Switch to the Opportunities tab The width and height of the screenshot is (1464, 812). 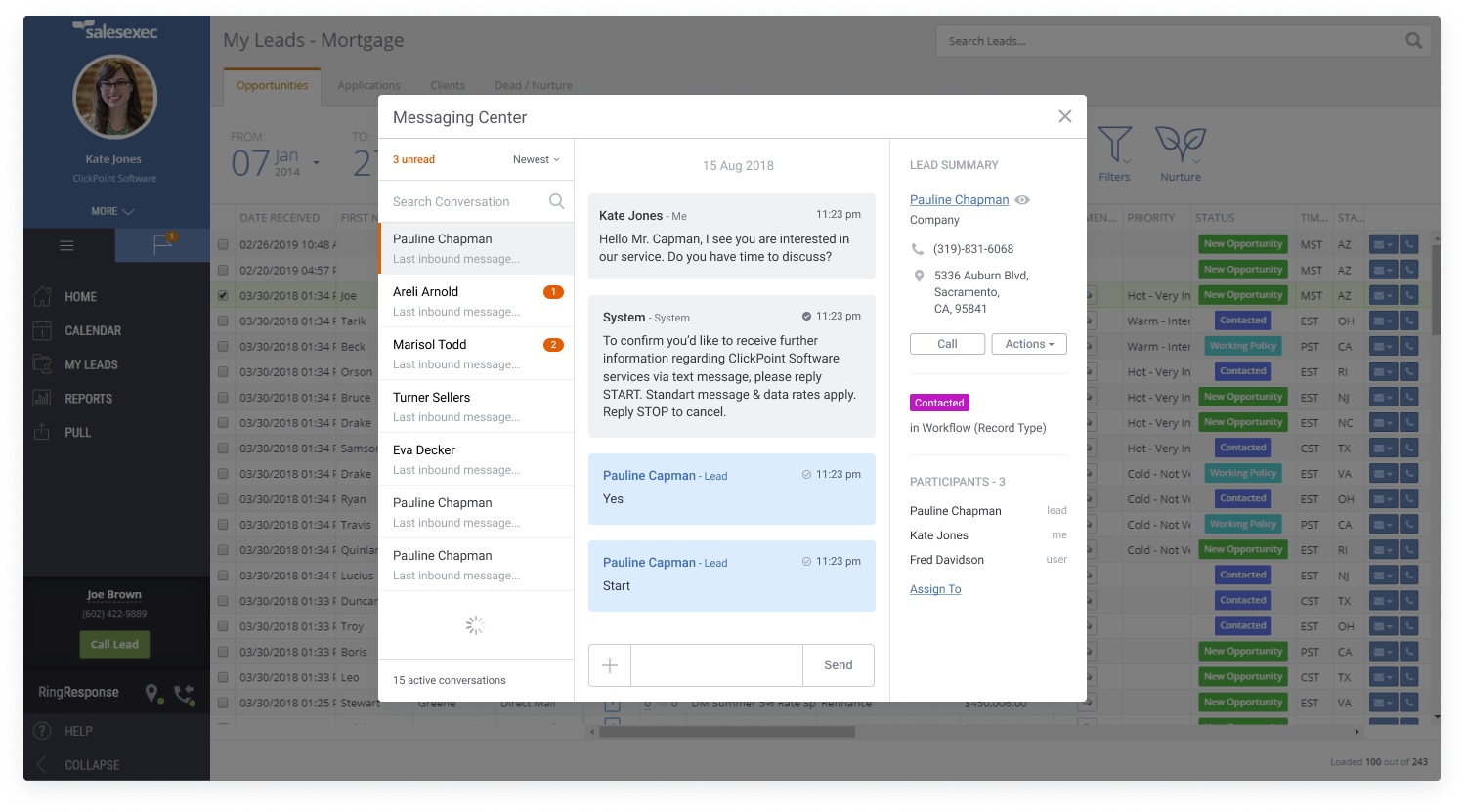click(272, 85)
